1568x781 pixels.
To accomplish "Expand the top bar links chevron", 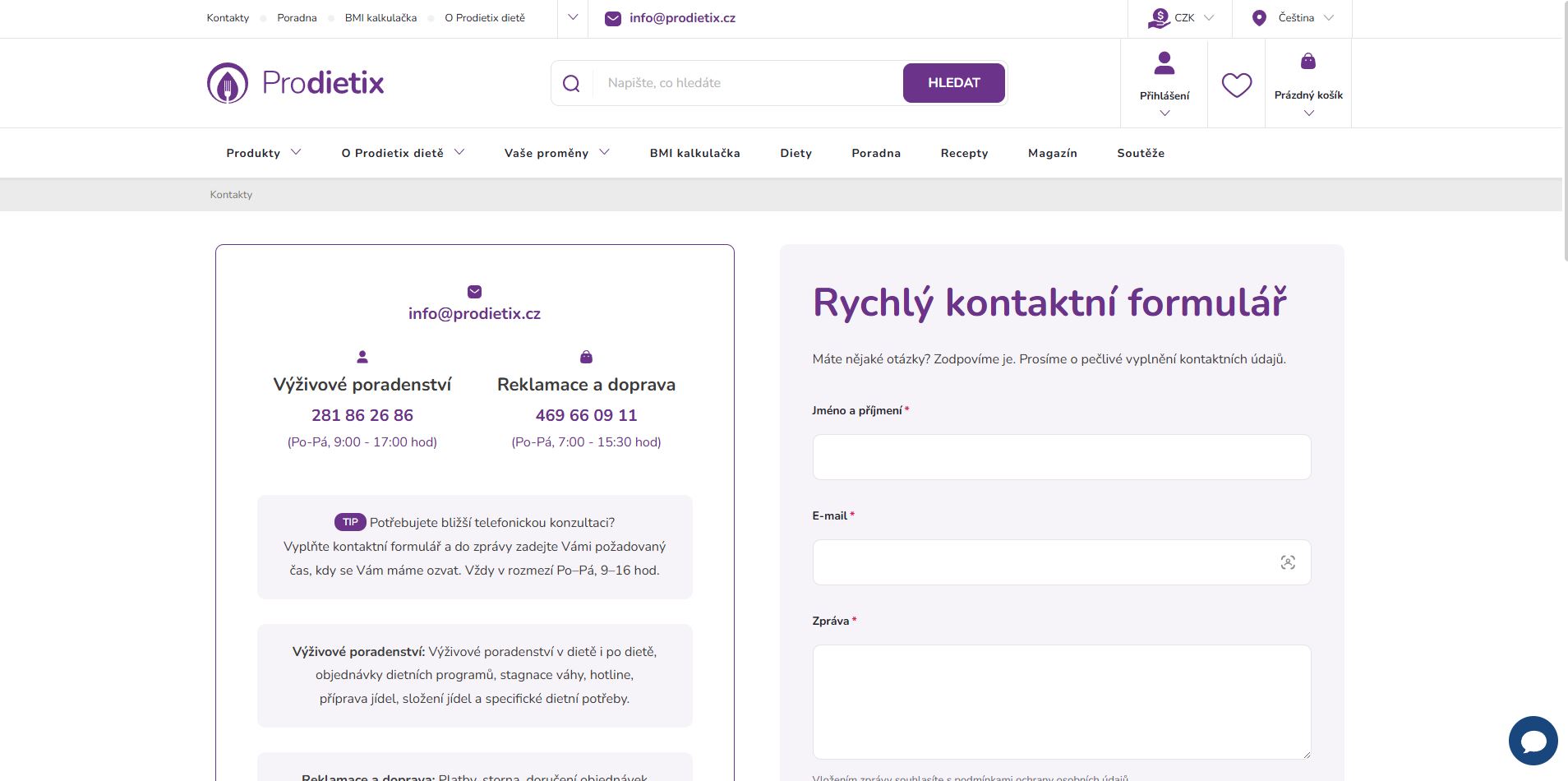I will 573,17.
